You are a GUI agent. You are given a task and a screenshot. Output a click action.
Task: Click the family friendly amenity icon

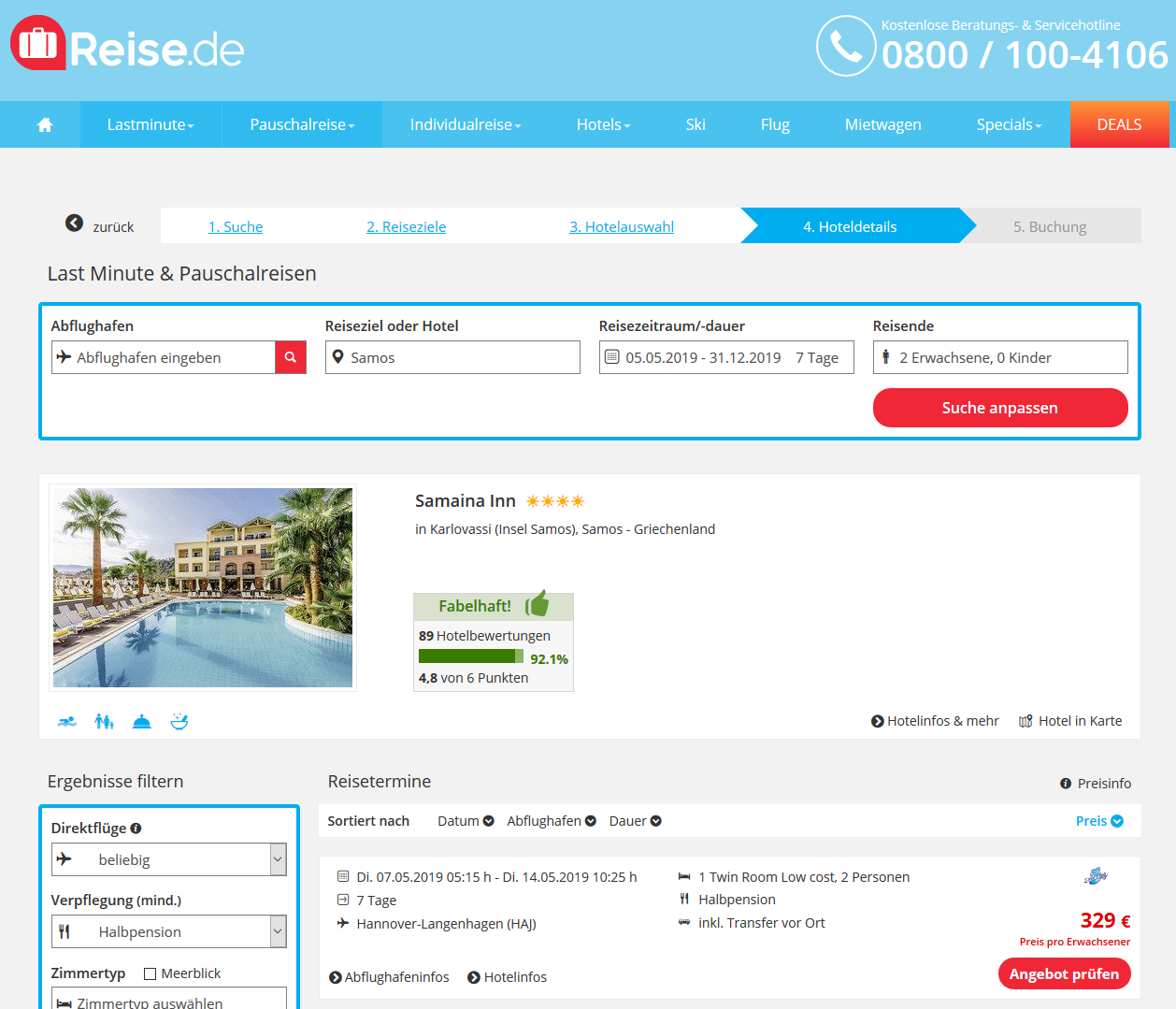coord(104,721)
